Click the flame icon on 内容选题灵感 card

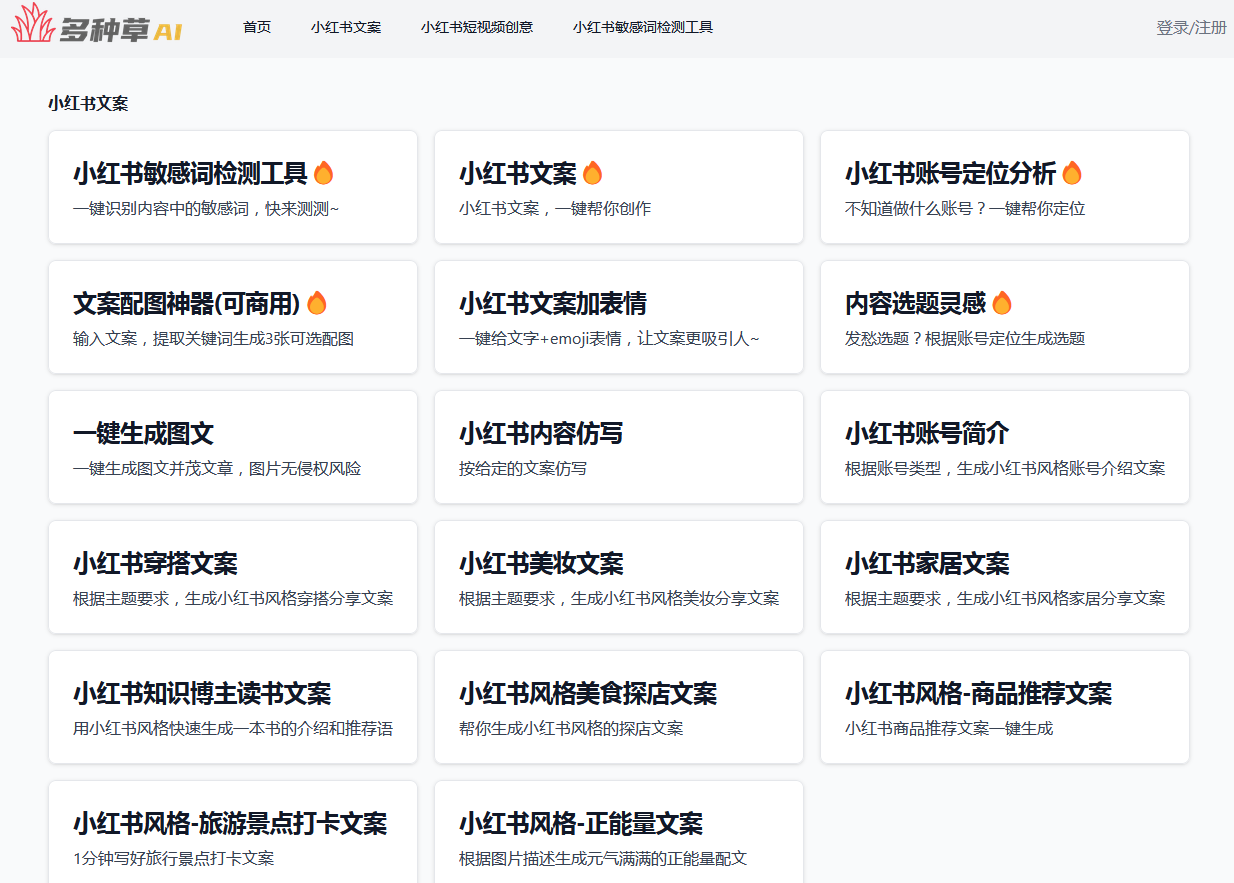(1000, 302)
